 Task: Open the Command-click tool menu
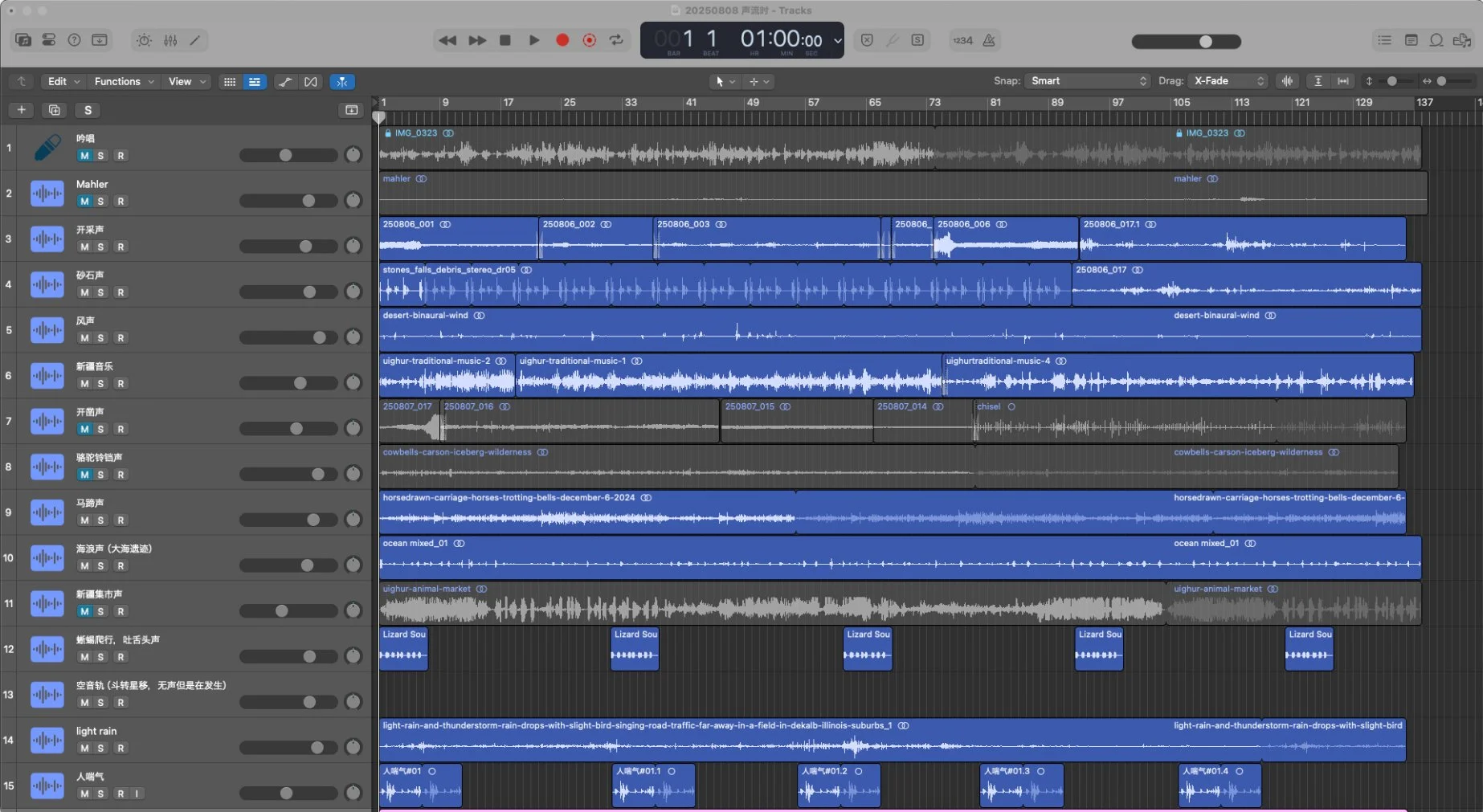[x=759, y=81]
